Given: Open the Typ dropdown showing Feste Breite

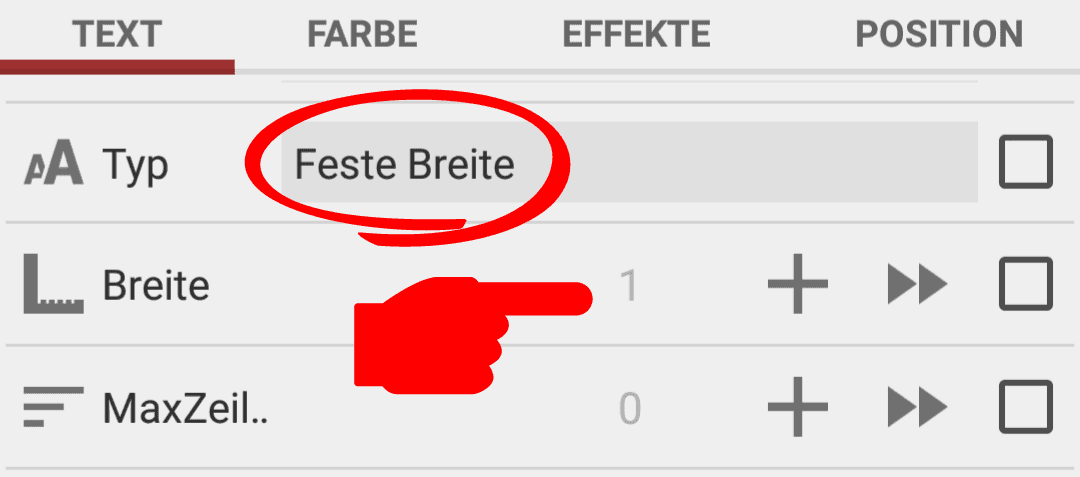Looking at the screenshot, I should 630,162.
